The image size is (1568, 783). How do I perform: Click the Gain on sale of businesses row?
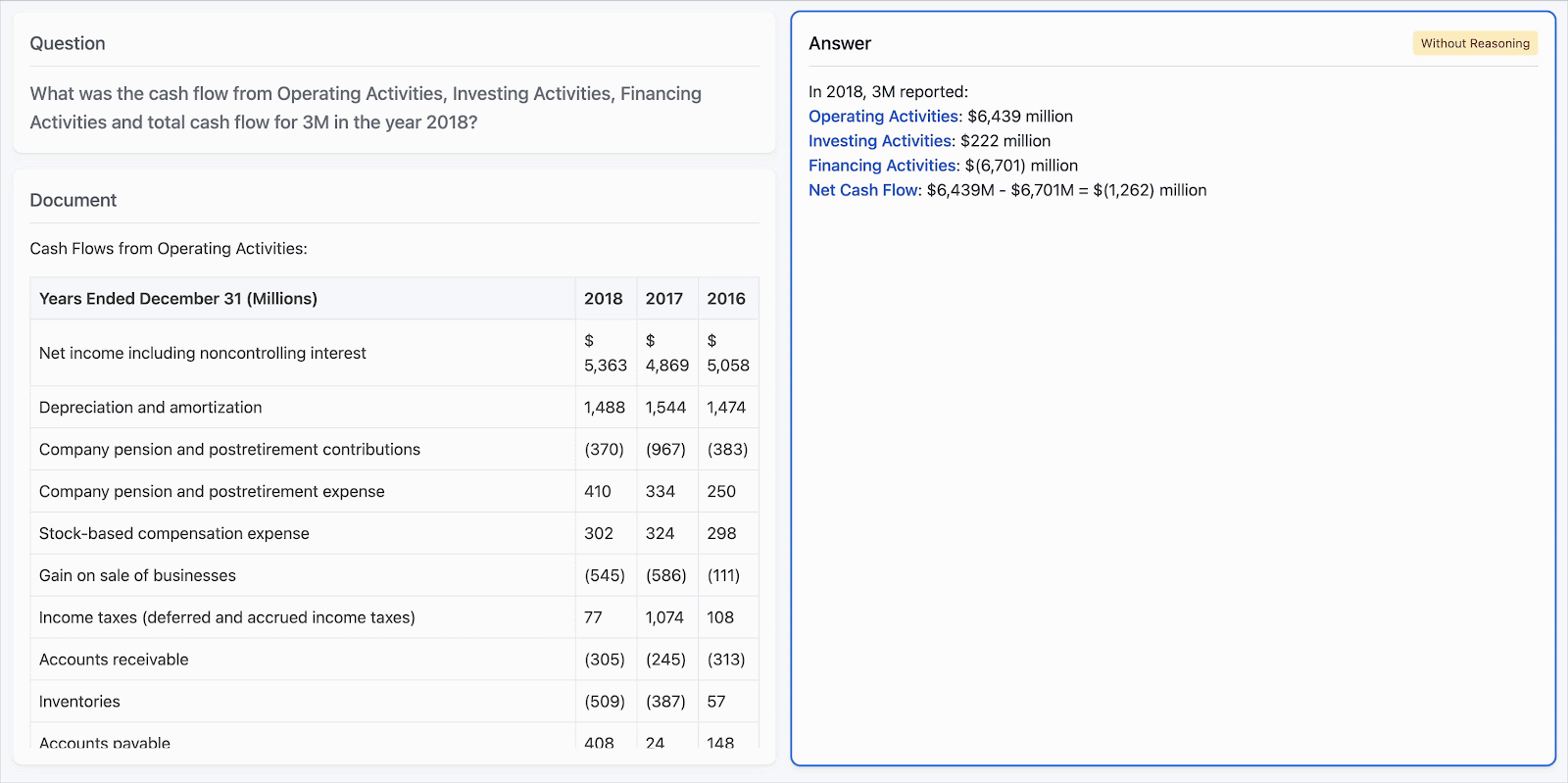pyautogui.click(x=137, y=576)
